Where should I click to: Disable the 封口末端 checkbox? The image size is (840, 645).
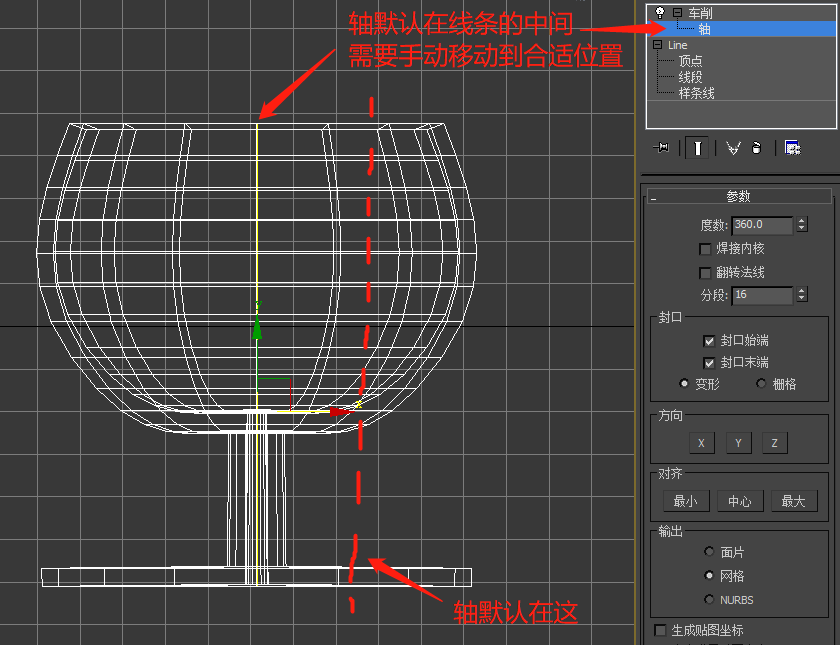point(710,361)
